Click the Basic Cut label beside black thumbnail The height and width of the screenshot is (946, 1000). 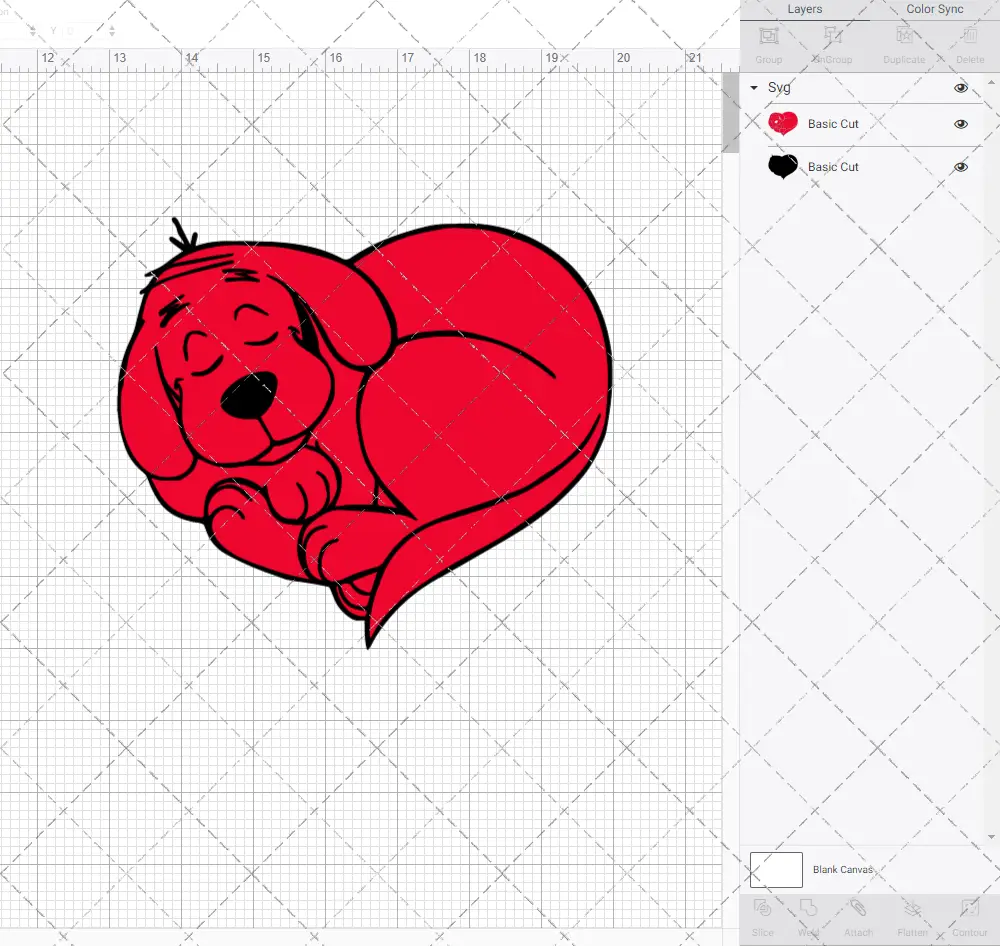[x=833, y=166]
